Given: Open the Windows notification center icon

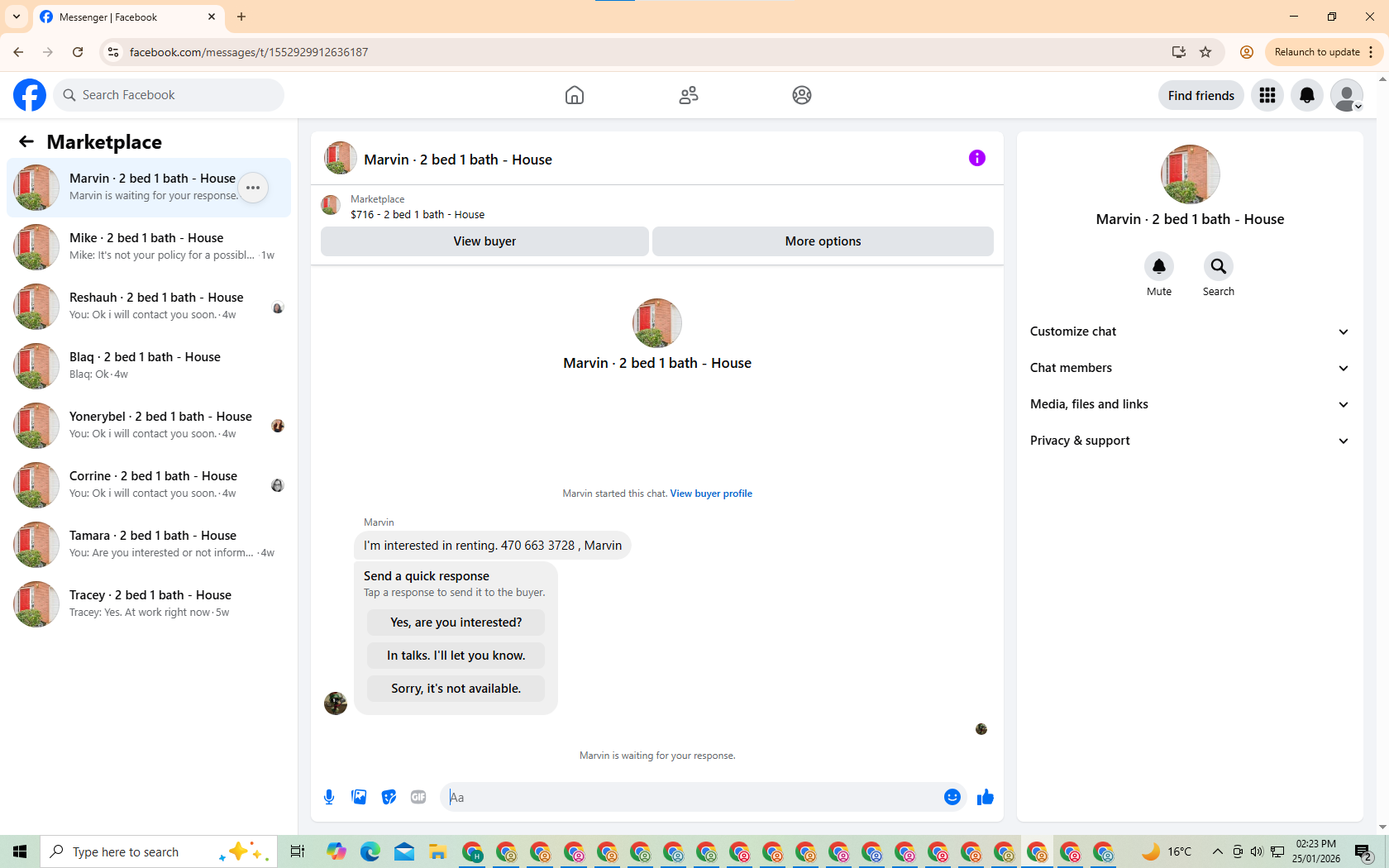Looking at the screenshot, I should coord(1363,851).
